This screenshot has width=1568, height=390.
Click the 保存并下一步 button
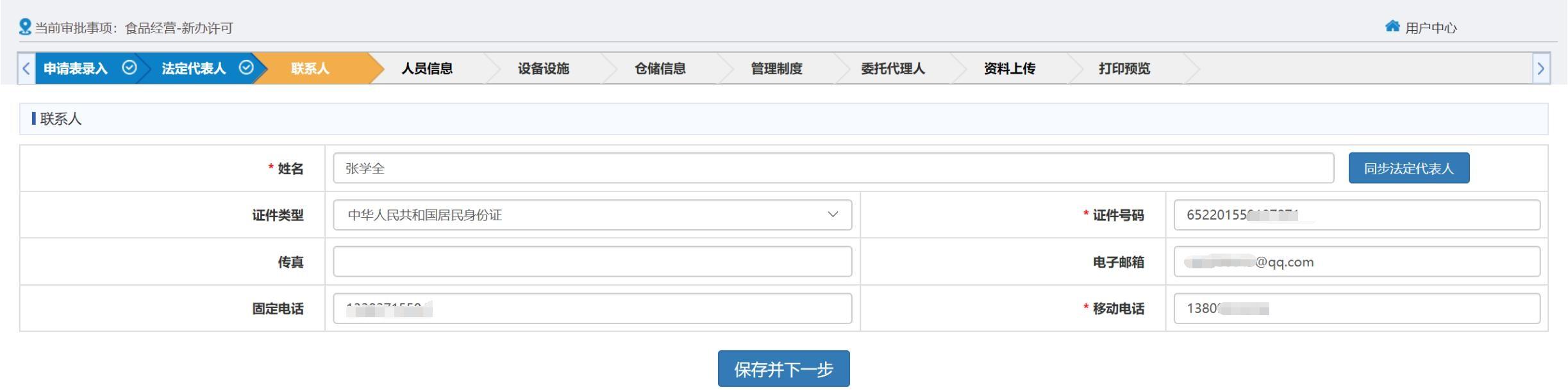point(783,369)
